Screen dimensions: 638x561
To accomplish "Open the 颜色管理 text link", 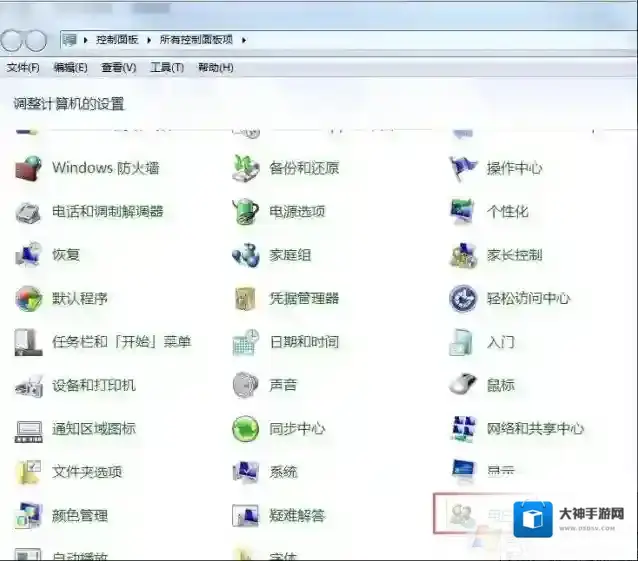I will 80,516.
